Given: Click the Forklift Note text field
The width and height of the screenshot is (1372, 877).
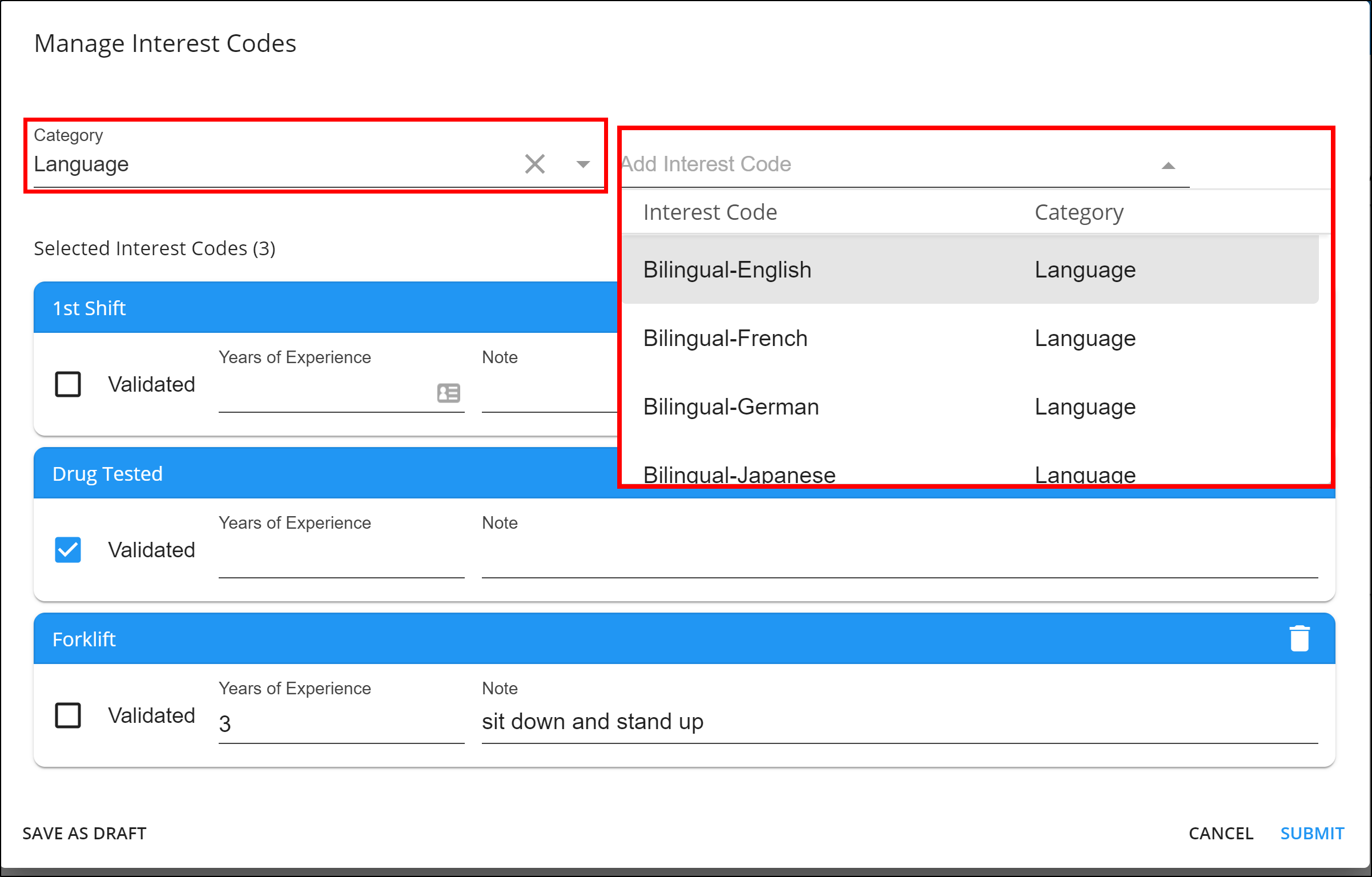Looking at the screenshot, I should [899, 722].
